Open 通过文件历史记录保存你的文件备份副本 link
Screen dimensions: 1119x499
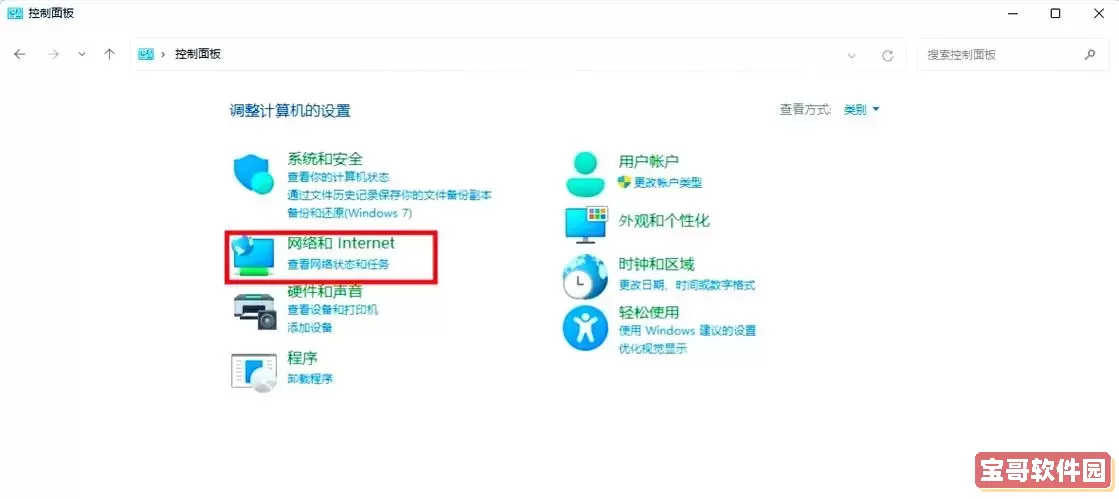390,194
